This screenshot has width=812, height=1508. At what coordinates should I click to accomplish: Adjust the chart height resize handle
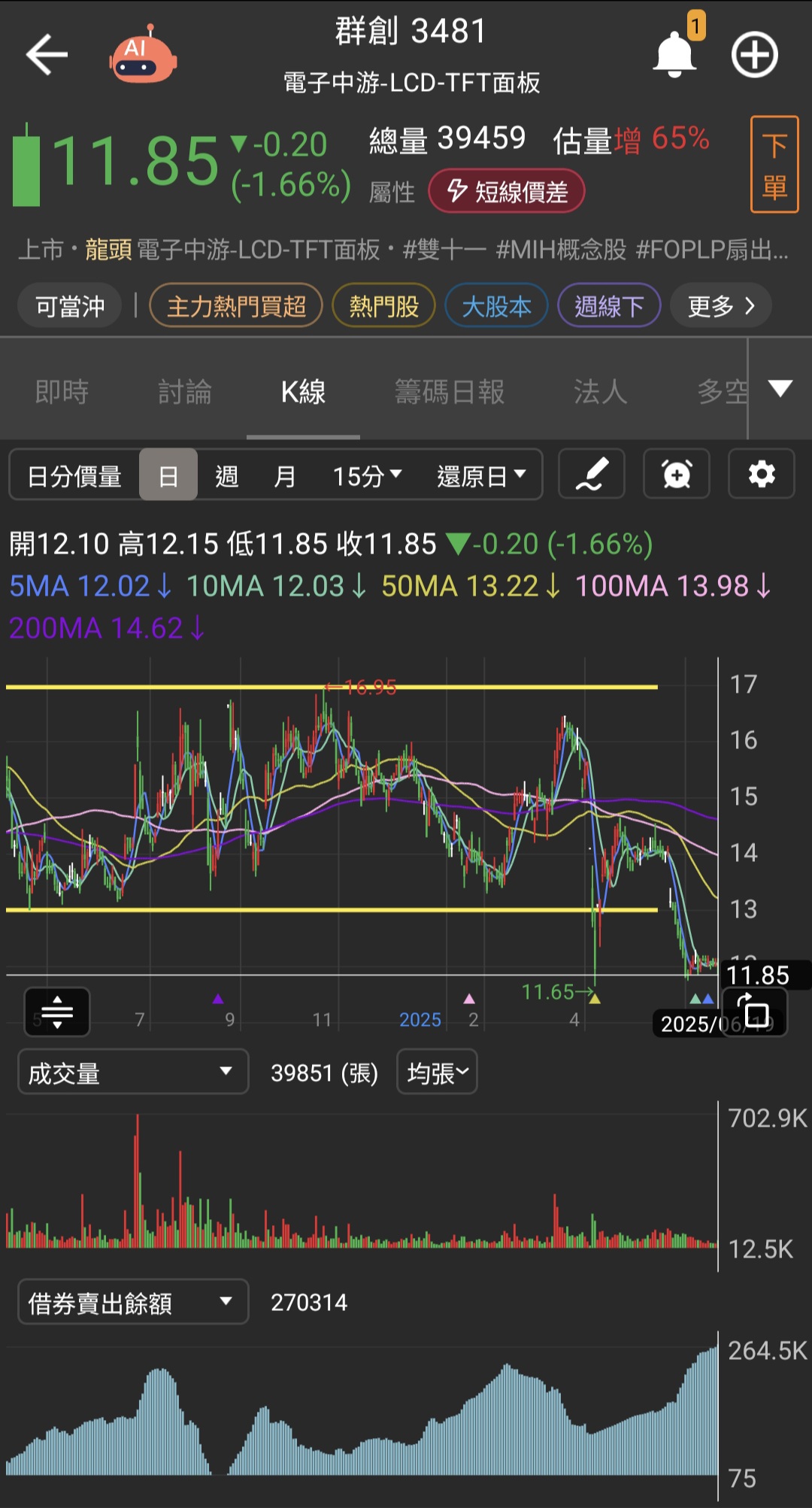[x=57, y=1012]
